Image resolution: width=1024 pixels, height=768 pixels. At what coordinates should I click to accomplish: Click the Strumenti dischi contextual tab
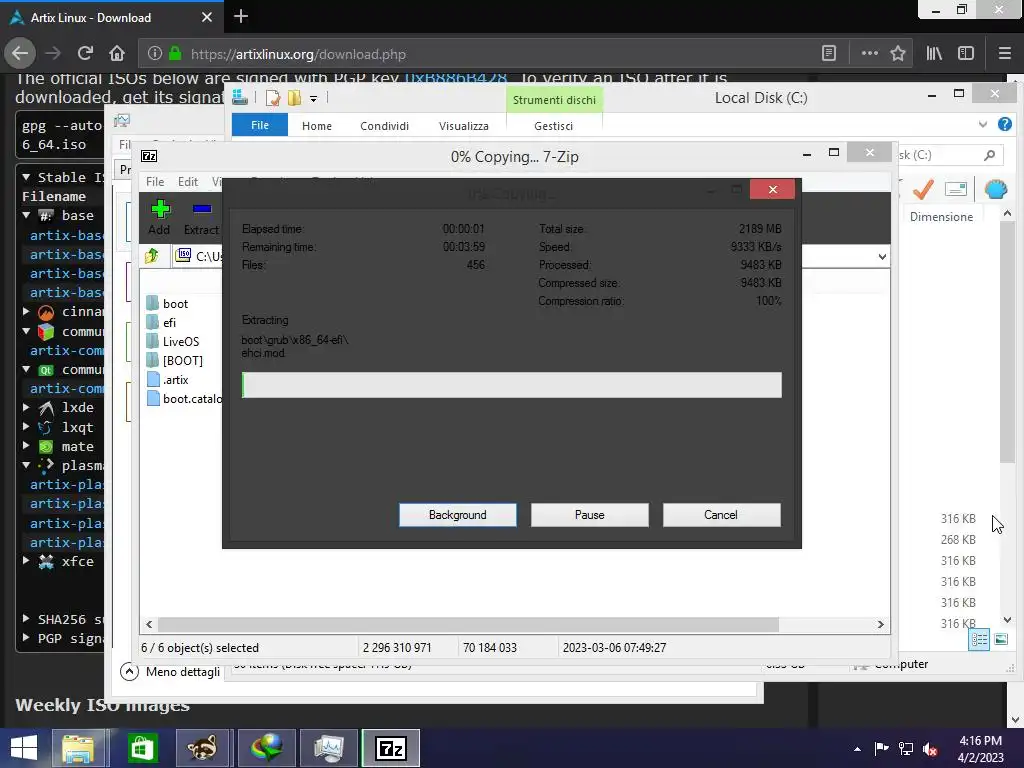coord(554,100)
